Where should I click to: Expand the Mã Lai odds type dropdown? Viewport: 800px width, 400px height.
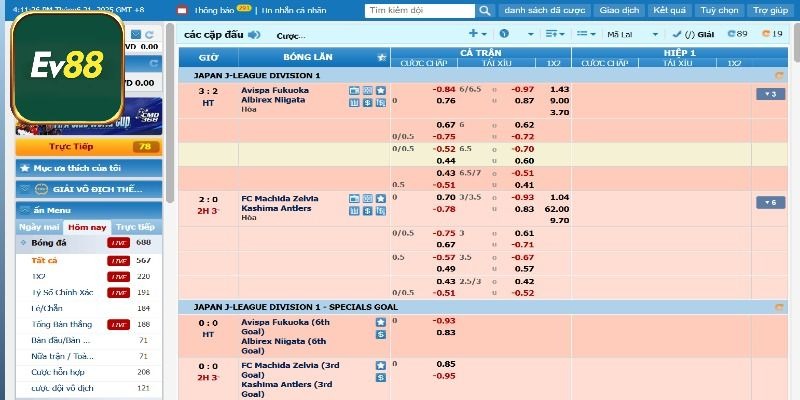(x=655, y=34)
